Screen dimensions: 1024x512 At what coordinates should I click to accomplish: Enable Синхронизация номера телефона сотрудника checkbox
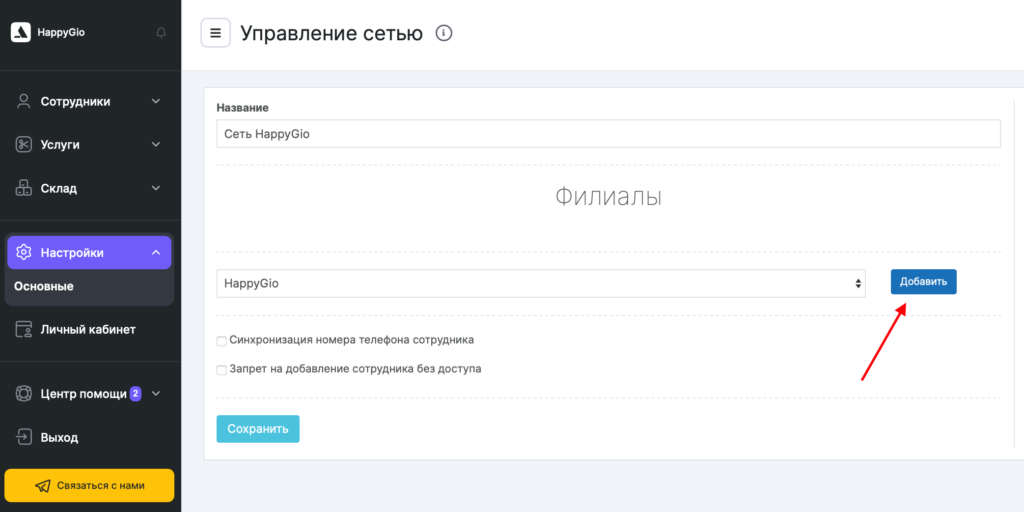click(222, 341)
